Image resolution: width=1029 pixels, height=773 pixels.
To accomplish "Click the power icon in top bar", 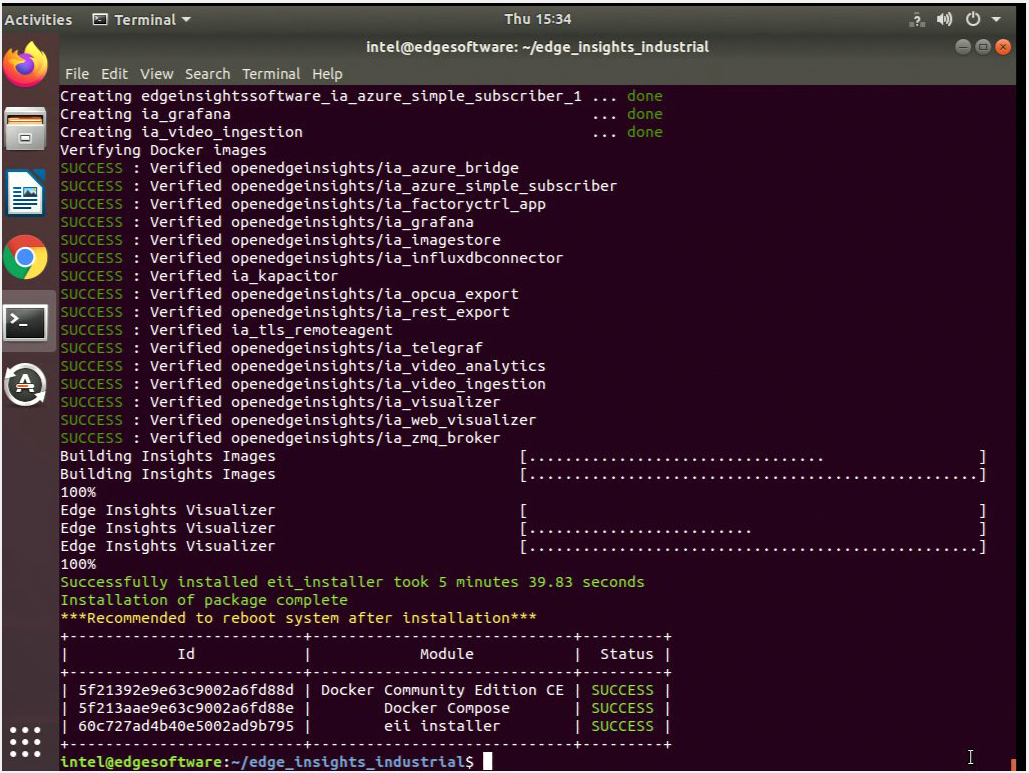I will pos(973,19).
